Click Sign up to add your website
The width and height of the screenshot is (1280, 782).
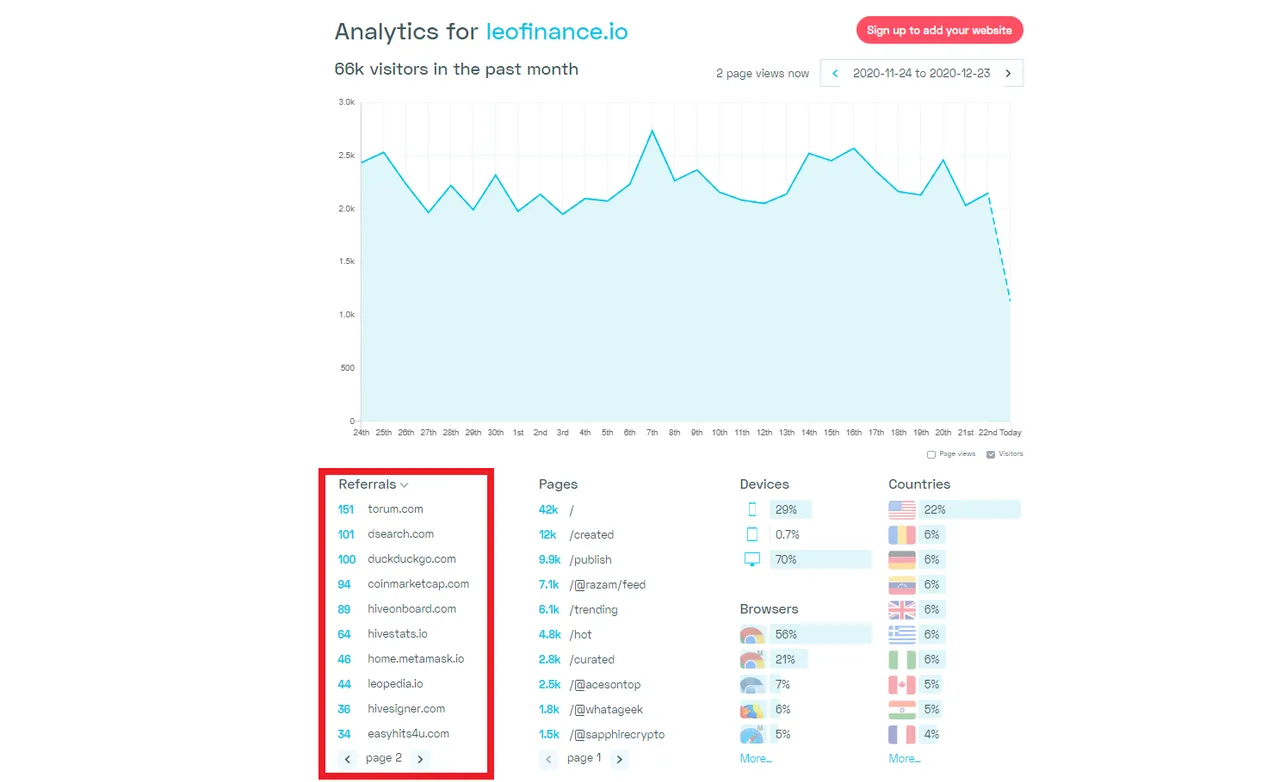pos(939,30)
